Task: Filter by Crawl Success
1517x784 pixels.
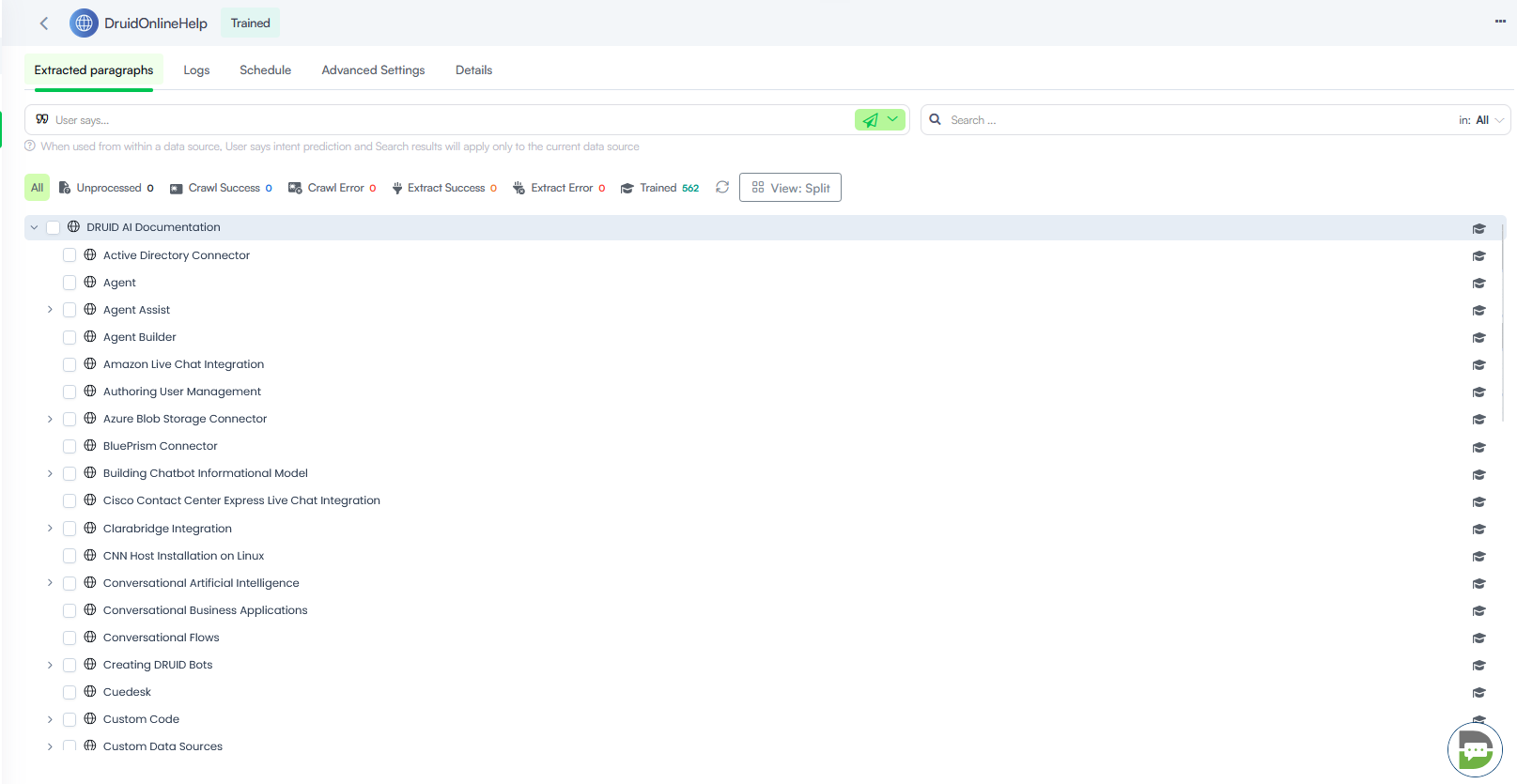Action: coord(221,188)
